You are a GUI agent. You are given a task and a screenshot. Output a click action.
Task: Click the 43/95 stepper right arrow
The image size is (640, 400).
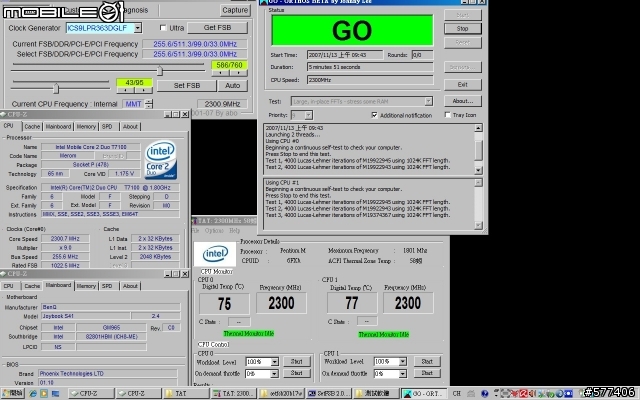coord(144,90)
